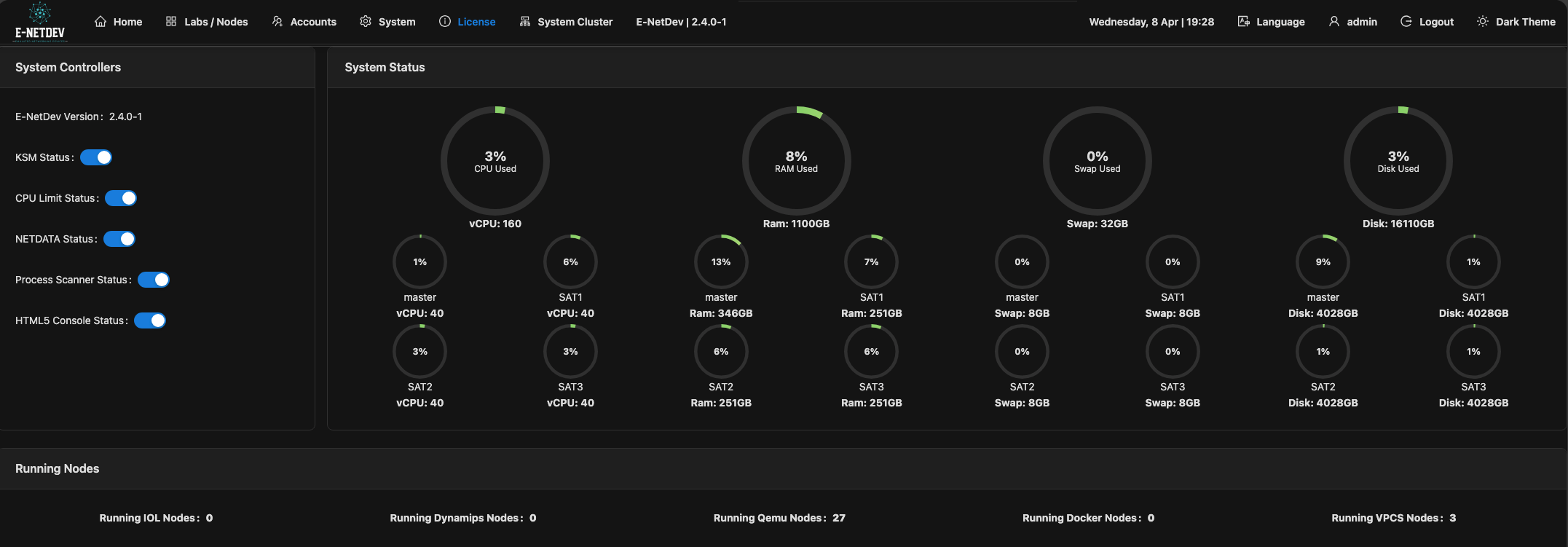Click the date and time display

pos(1151,22)
